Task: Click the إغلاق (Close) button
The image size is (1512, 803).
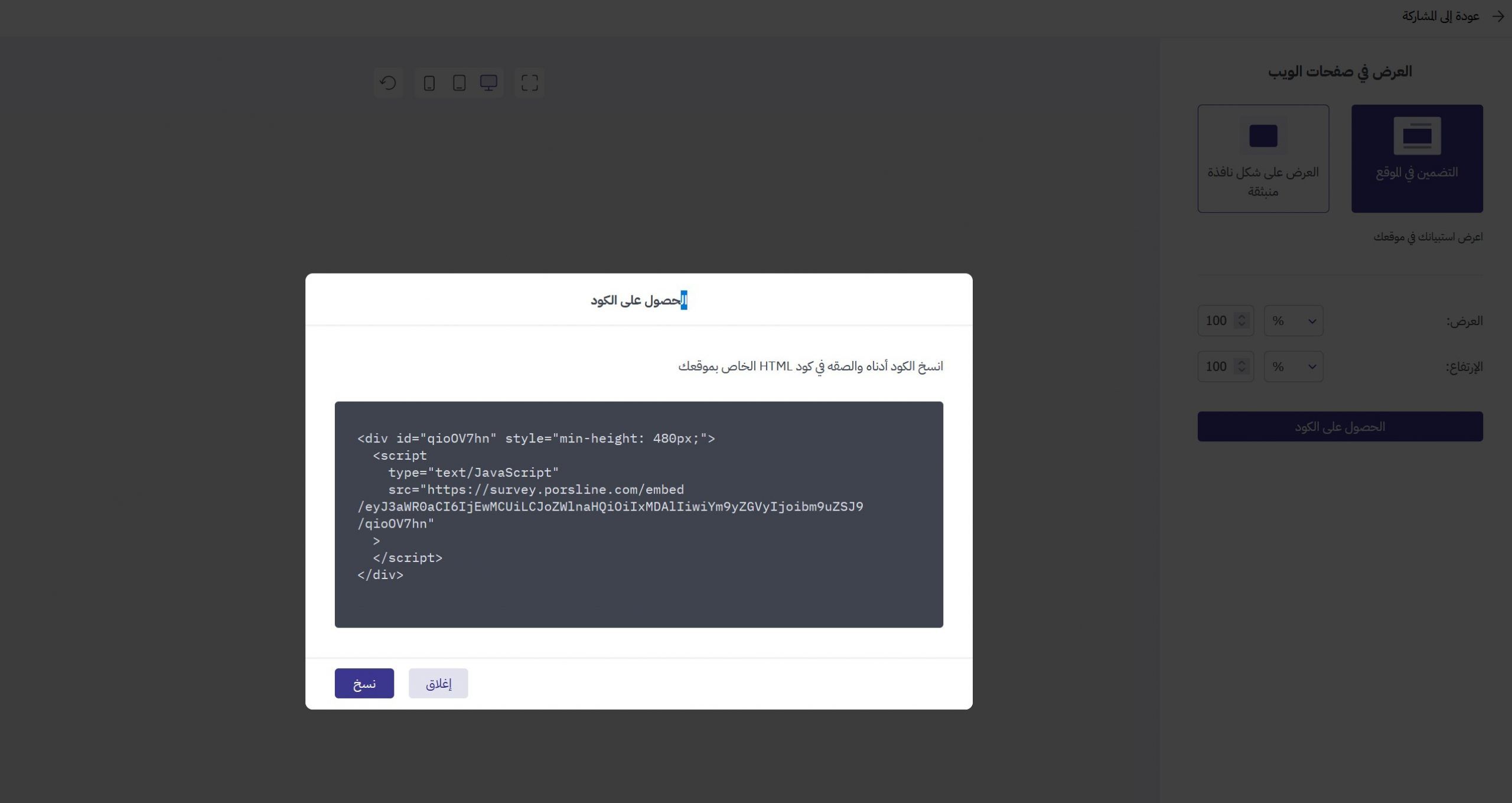Action: [438, 683]
